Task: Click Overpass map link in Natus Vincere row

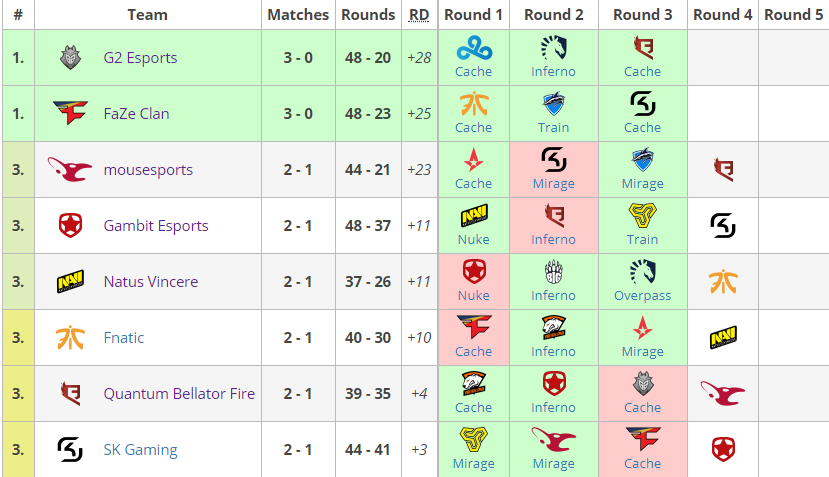Action: (x=642, y=296)
